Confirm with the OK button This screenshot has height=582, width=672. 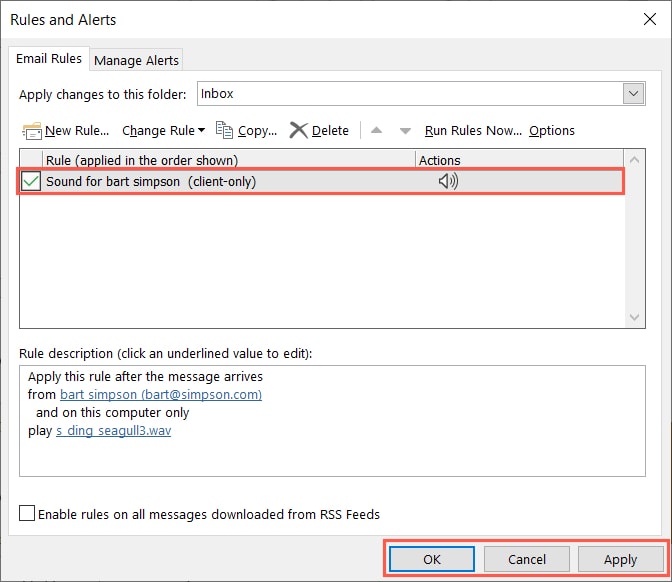tap(432, 559)
